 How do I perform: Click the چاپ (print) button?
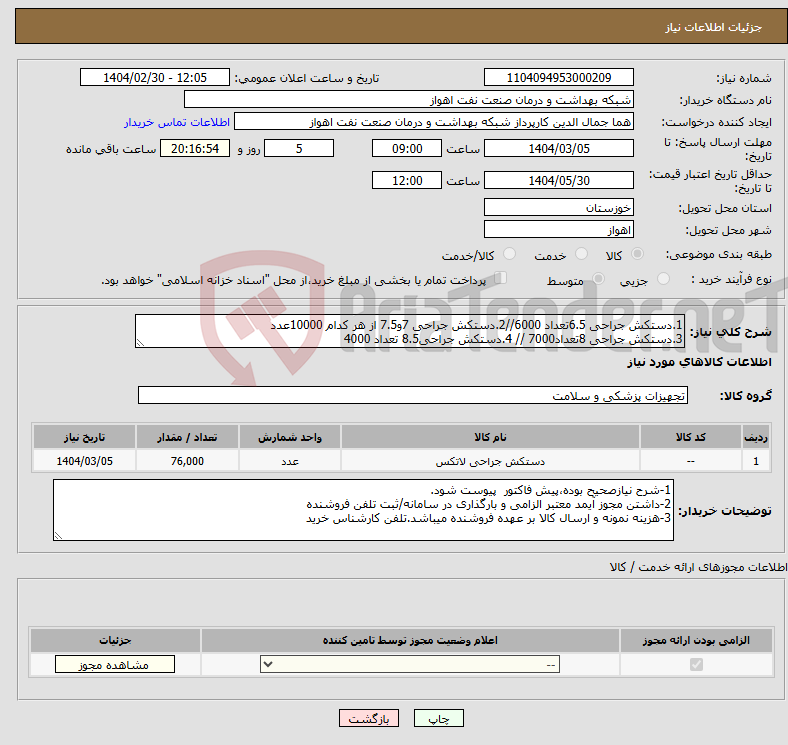440,719
